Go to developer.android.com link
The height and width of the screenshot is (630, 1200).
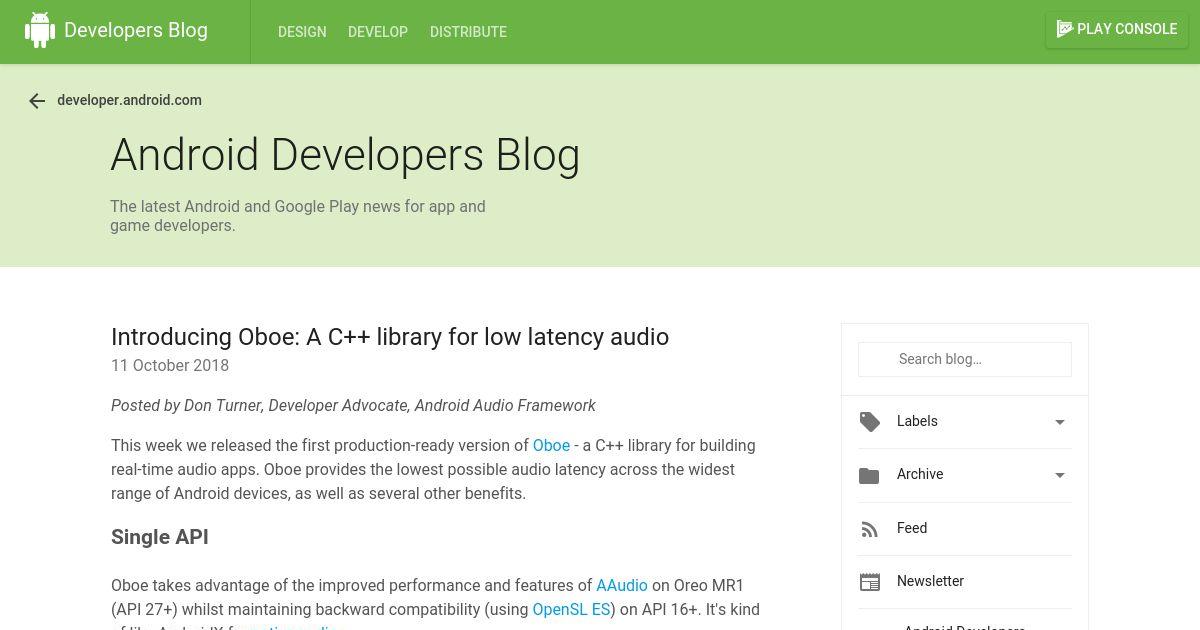click(x=129, y=100)
